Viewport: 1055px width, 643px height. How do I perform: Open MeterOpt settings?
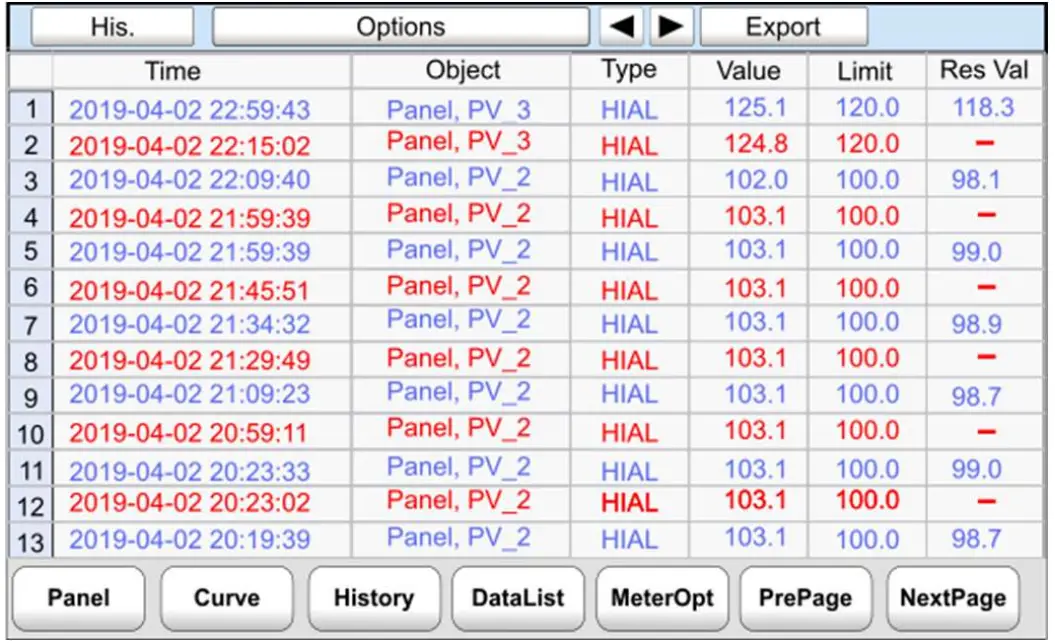point(662,598)
